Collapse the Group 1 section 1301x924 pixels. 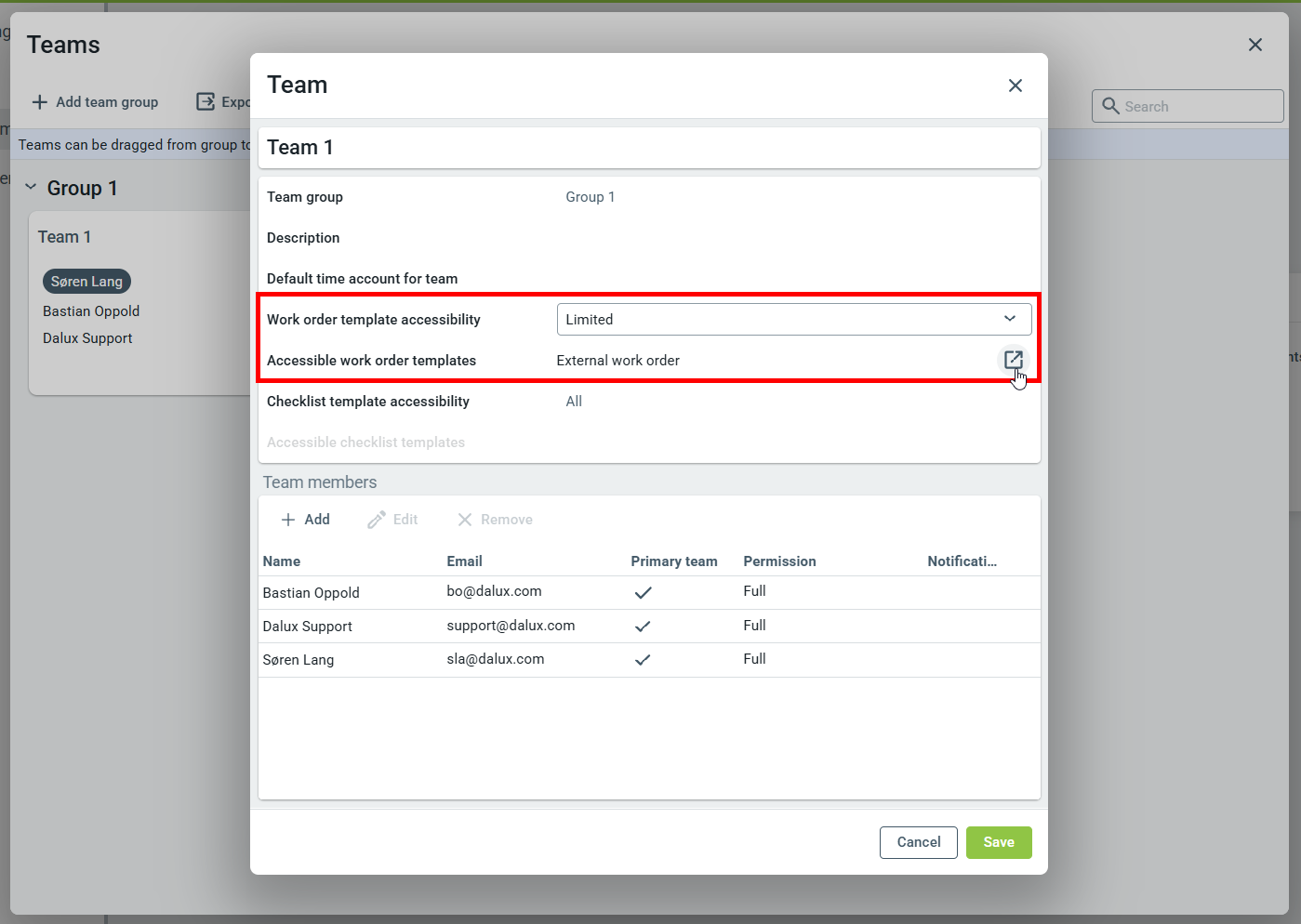31,188
